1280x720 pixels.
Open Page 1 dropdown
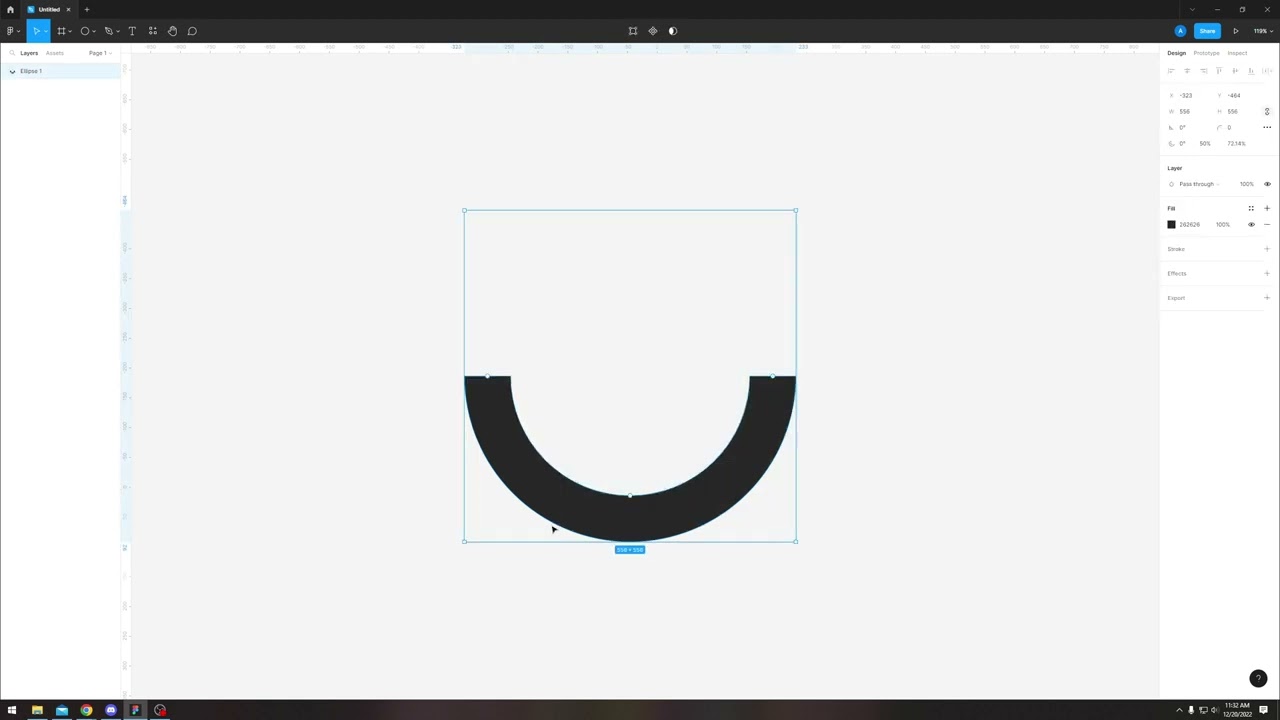99,53
